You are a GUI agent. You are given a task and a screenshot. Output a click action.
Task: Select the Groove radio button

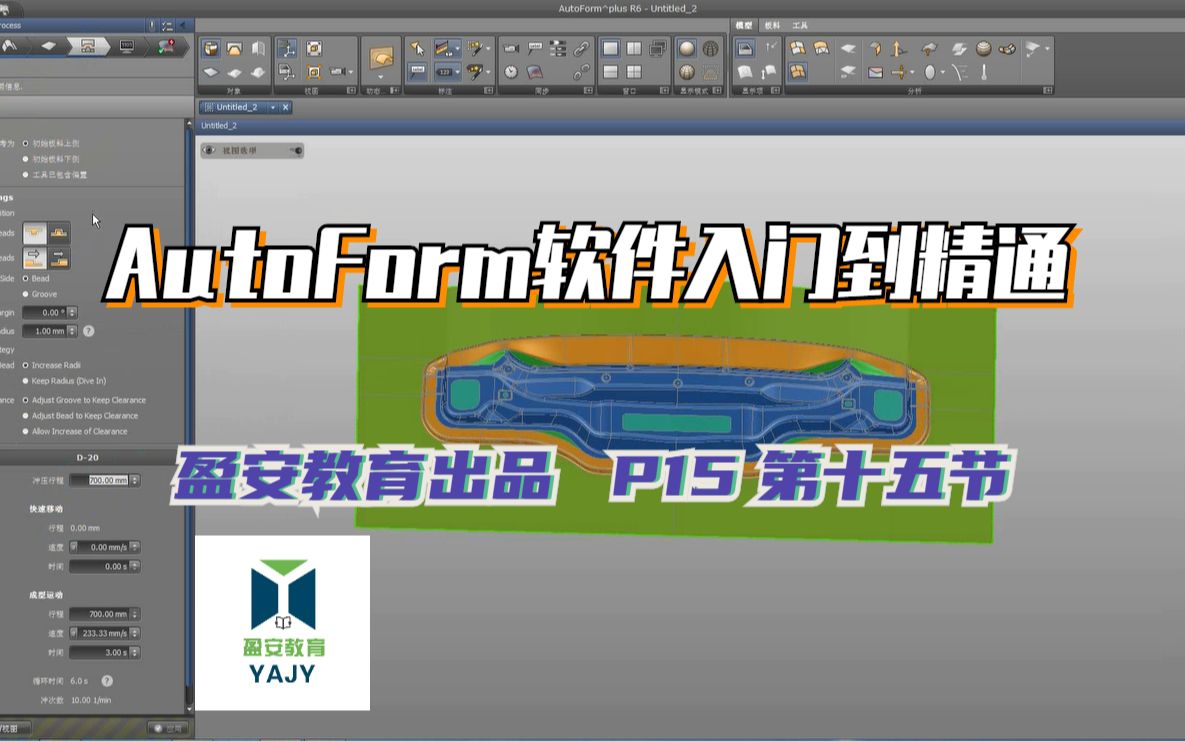click(x=25, y=294)
